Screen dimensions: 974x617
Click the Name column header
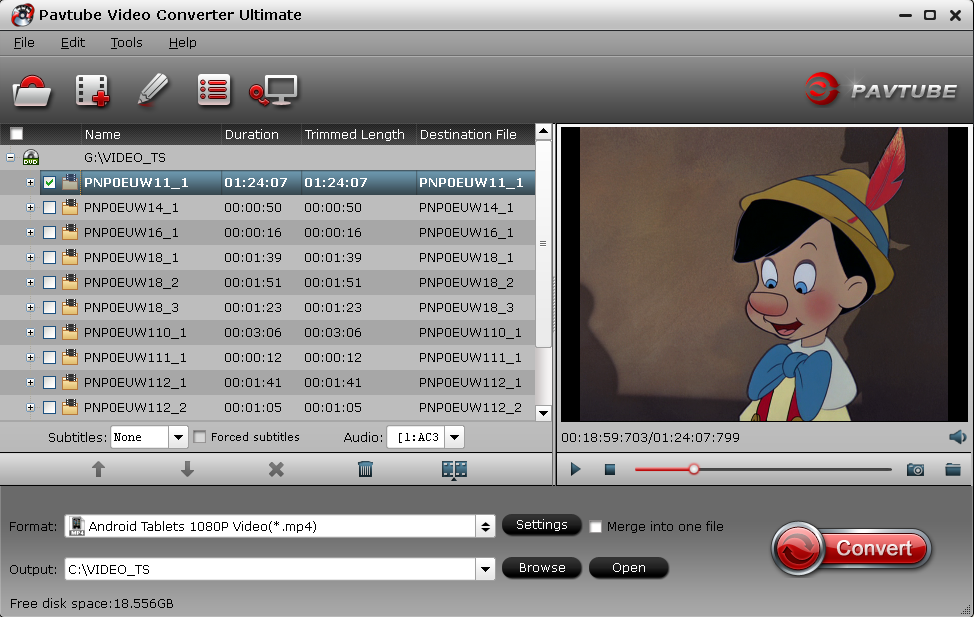[151, 134]
